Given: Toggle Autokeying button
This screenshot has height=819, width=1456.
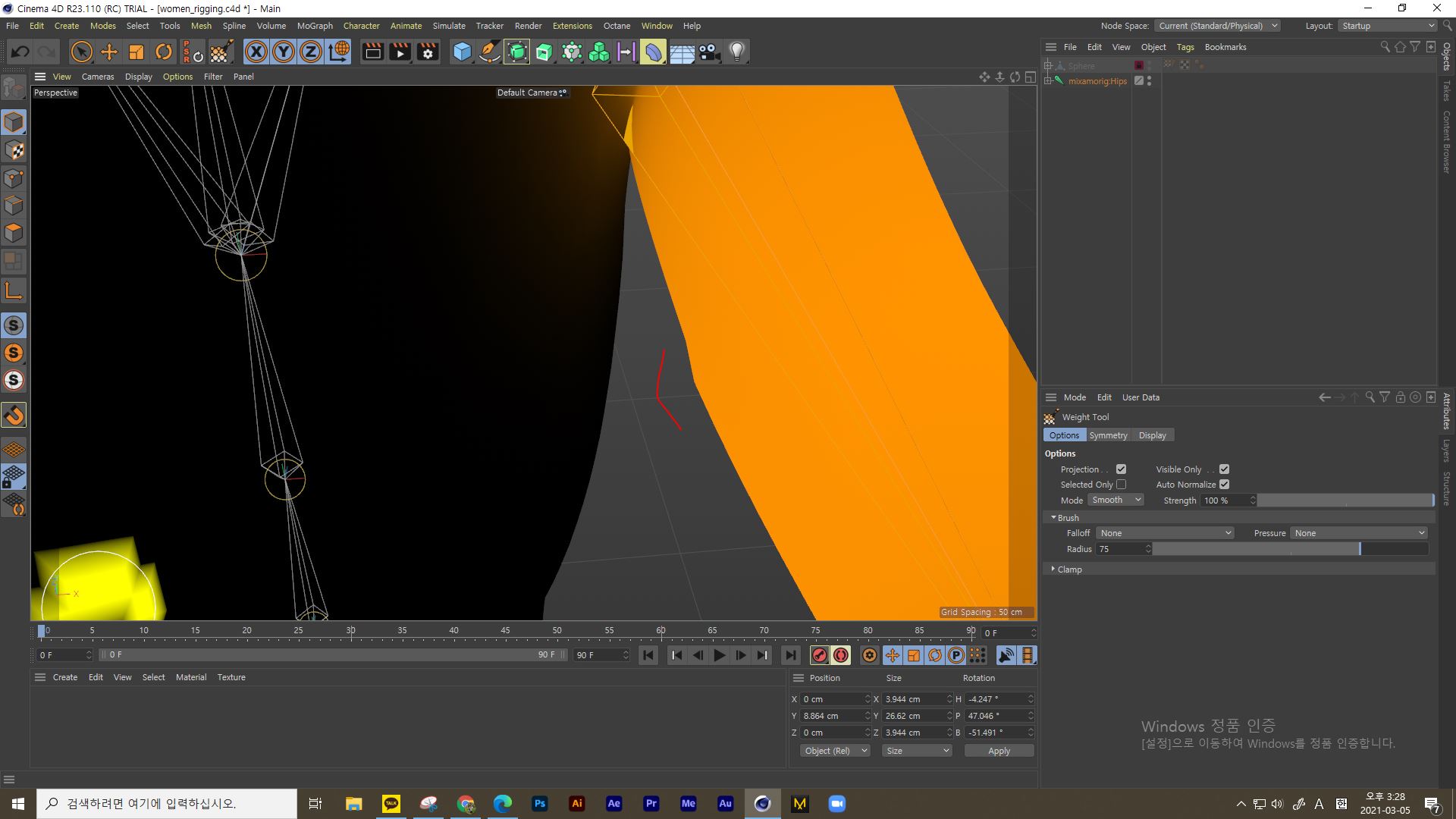Looking at the screenshot, I should click(x=841, y=655).
